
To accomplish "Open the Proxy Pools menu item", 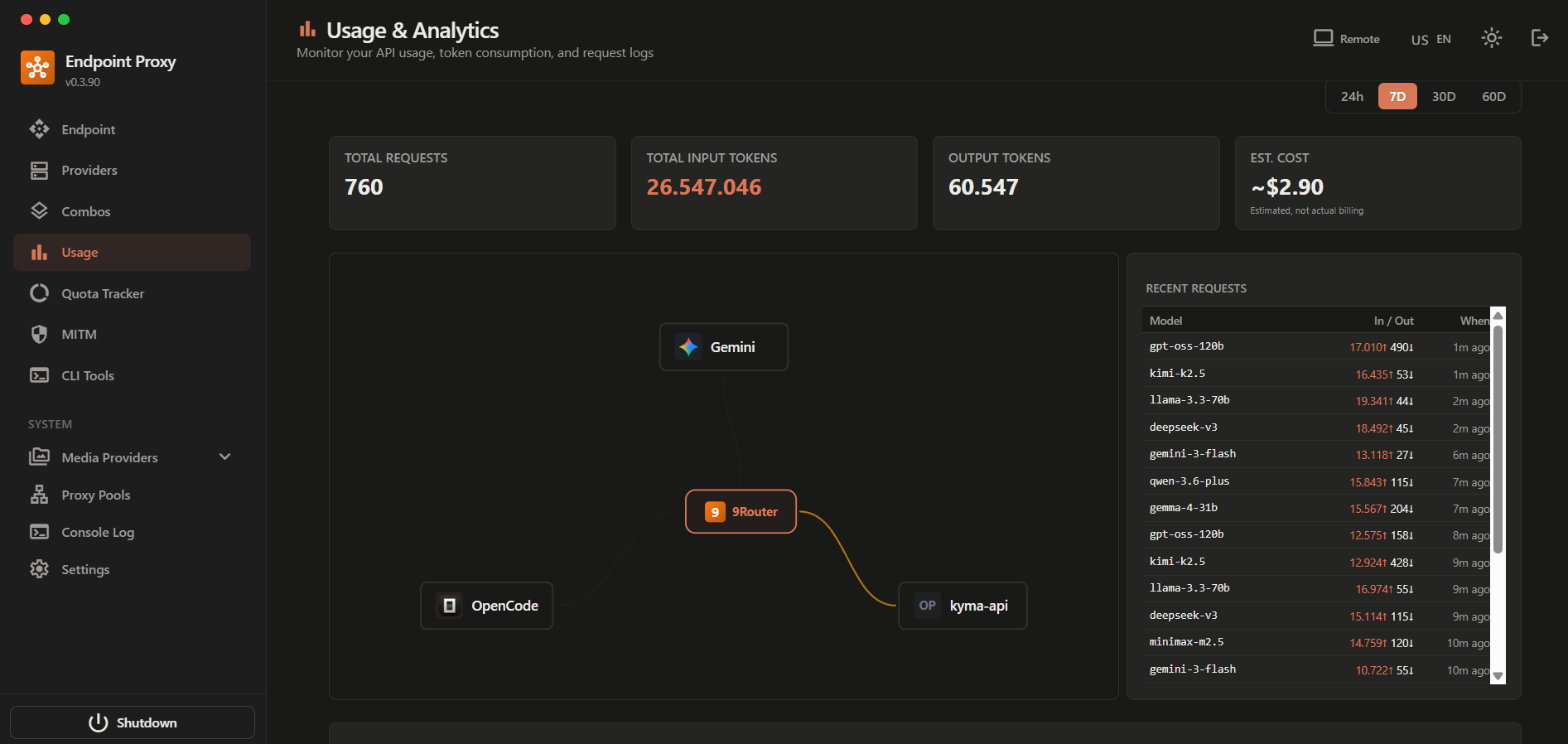I will (x=95, y=495).
